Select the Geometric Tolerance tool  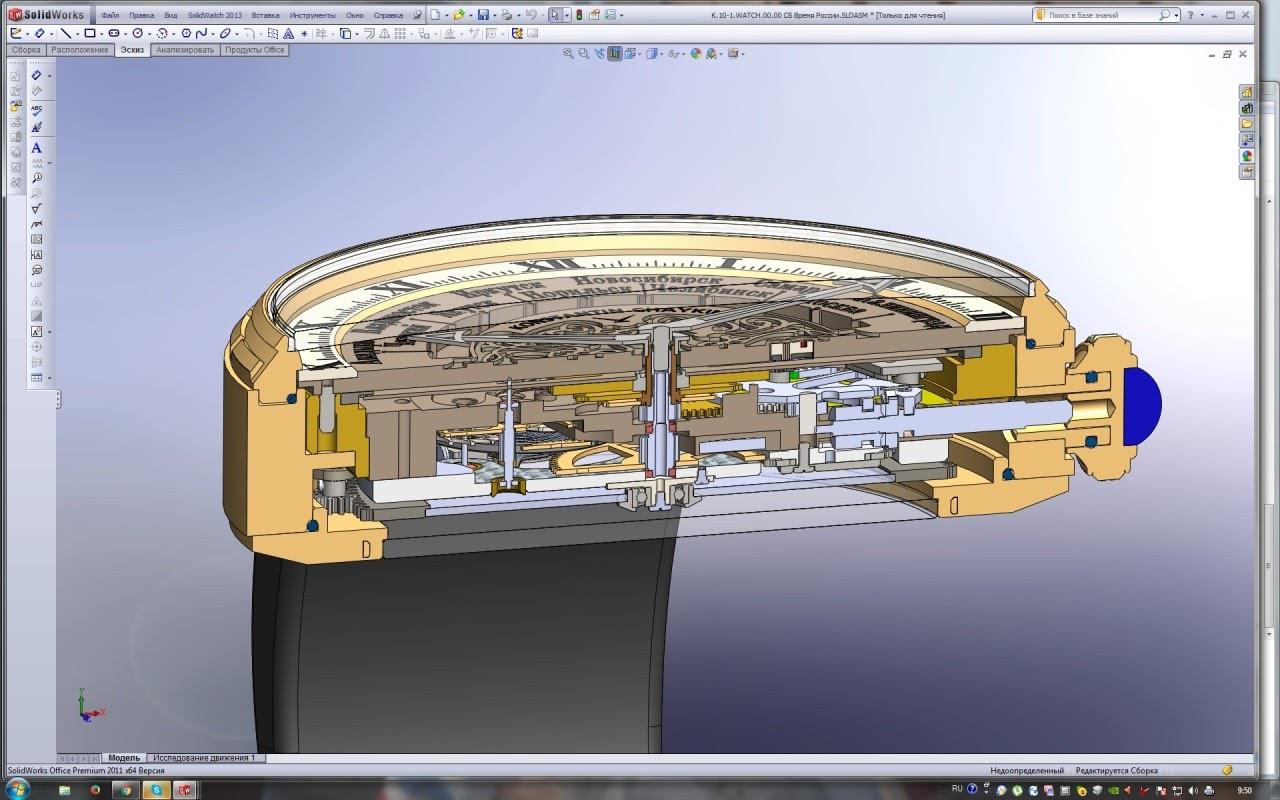click(x=37, y=239)
